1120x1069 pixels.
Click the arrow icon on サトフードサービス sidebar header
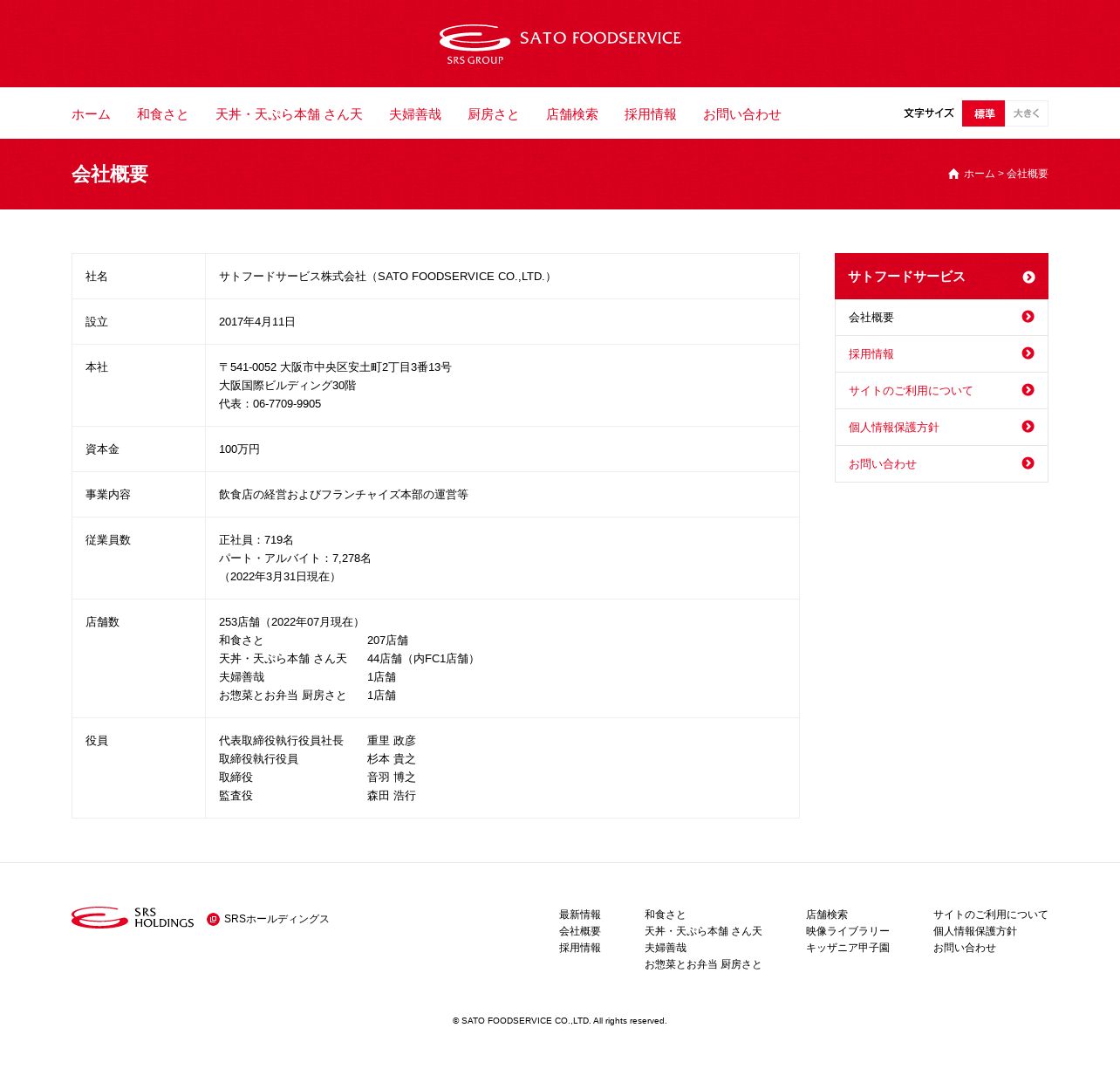tap(1028, 277)
